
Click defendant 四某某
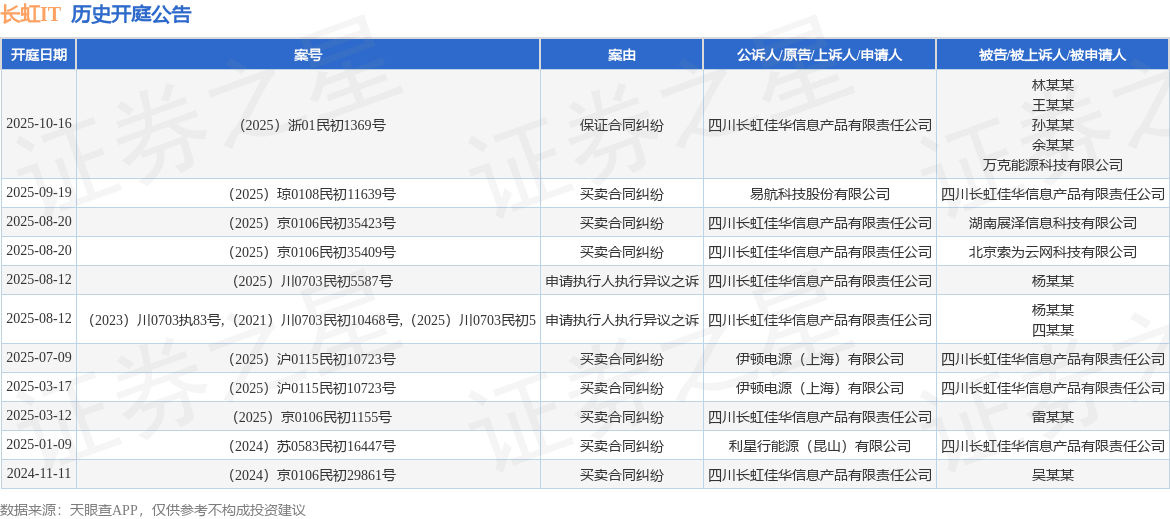(1053, 330)
